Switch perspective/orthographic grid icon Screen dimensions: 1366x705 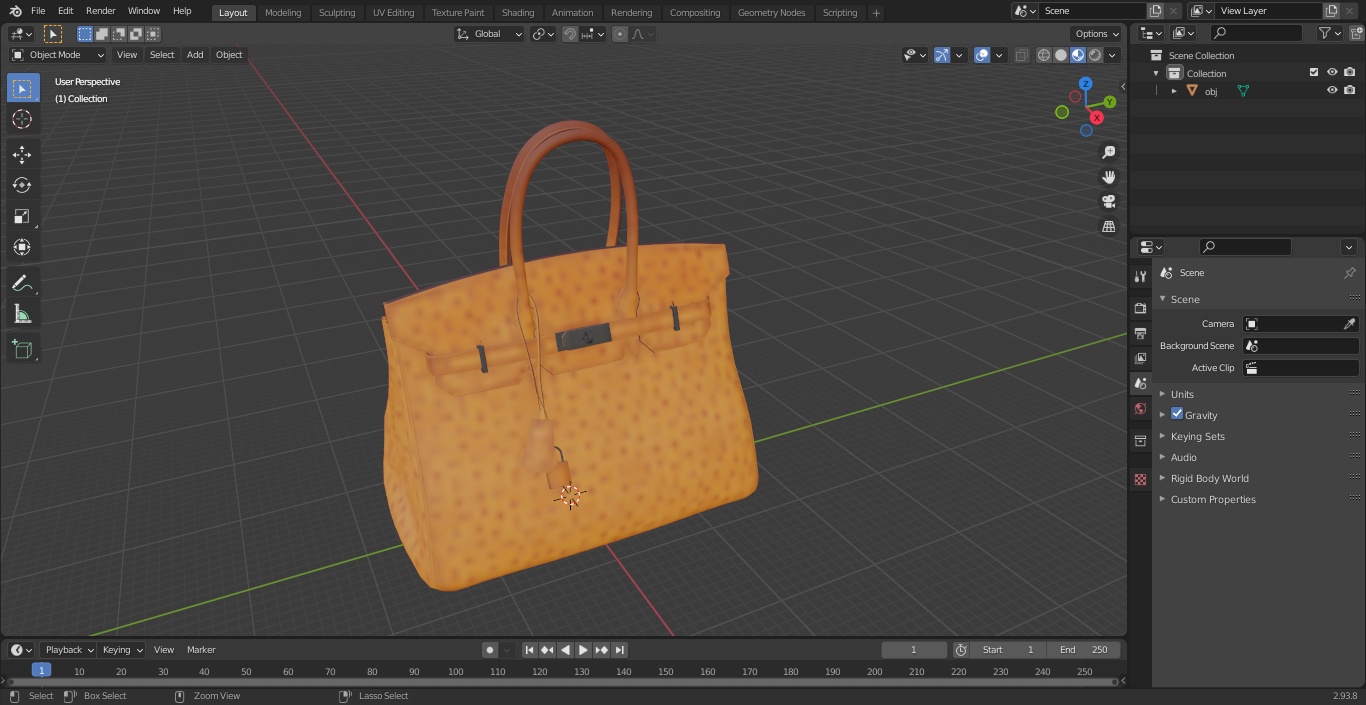click(x=1108, y=227)
